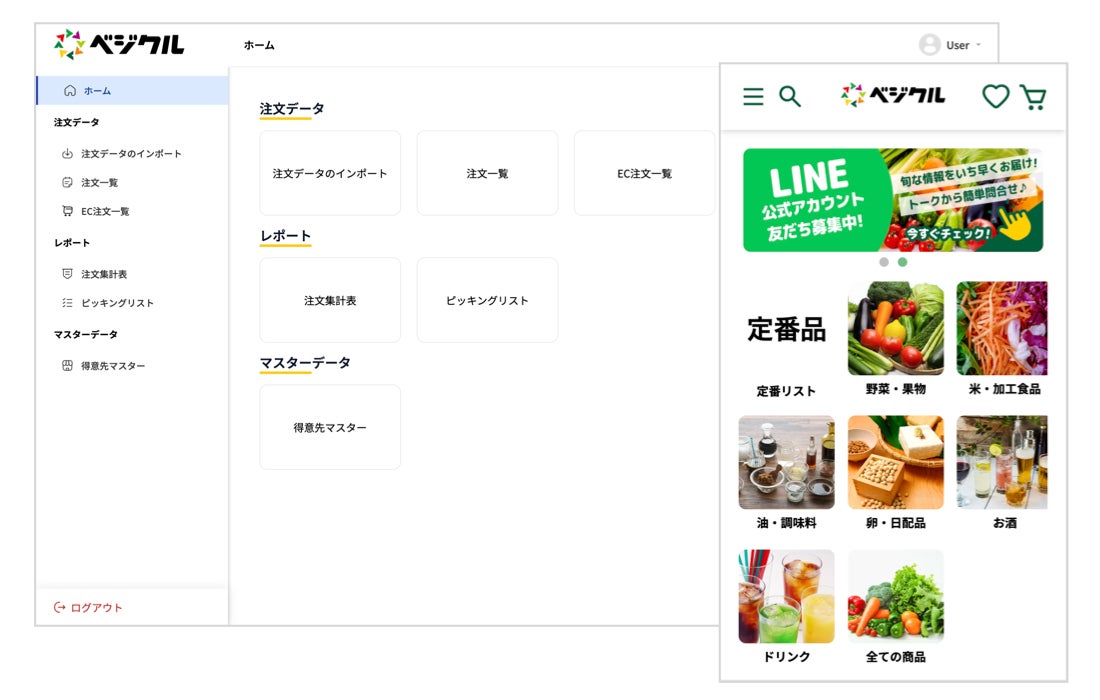The width and height of the screenshot is (1100, 700).
Task: Click the icon beside 注文一覧 in sidebar
Action: click(67, 182)
